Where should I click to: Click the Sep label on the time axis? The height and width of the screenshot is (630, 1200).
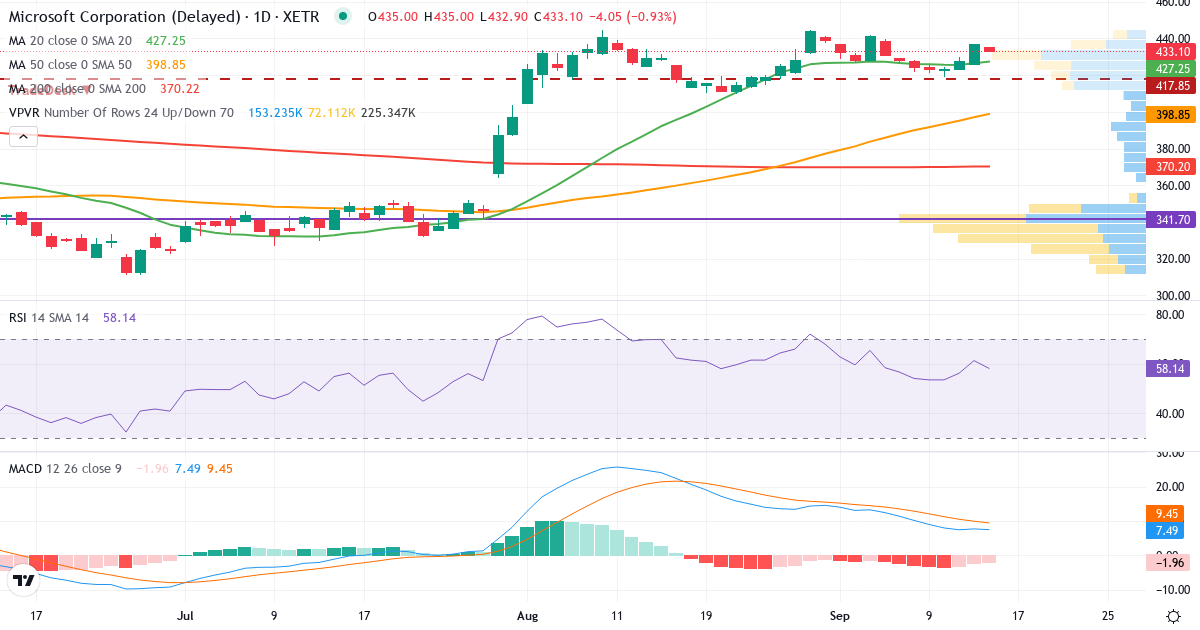[840, 616]
